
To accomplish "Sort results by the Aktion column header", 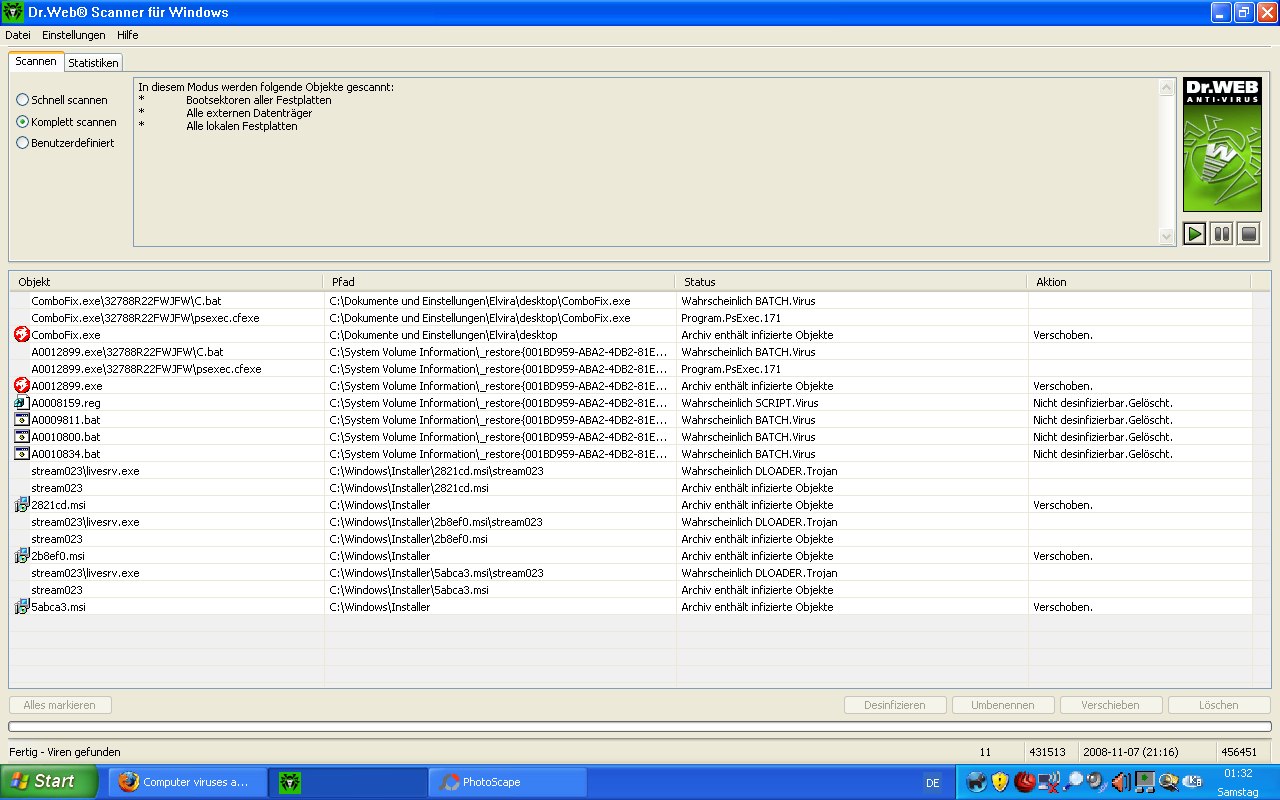I will tap(1139, 282).
